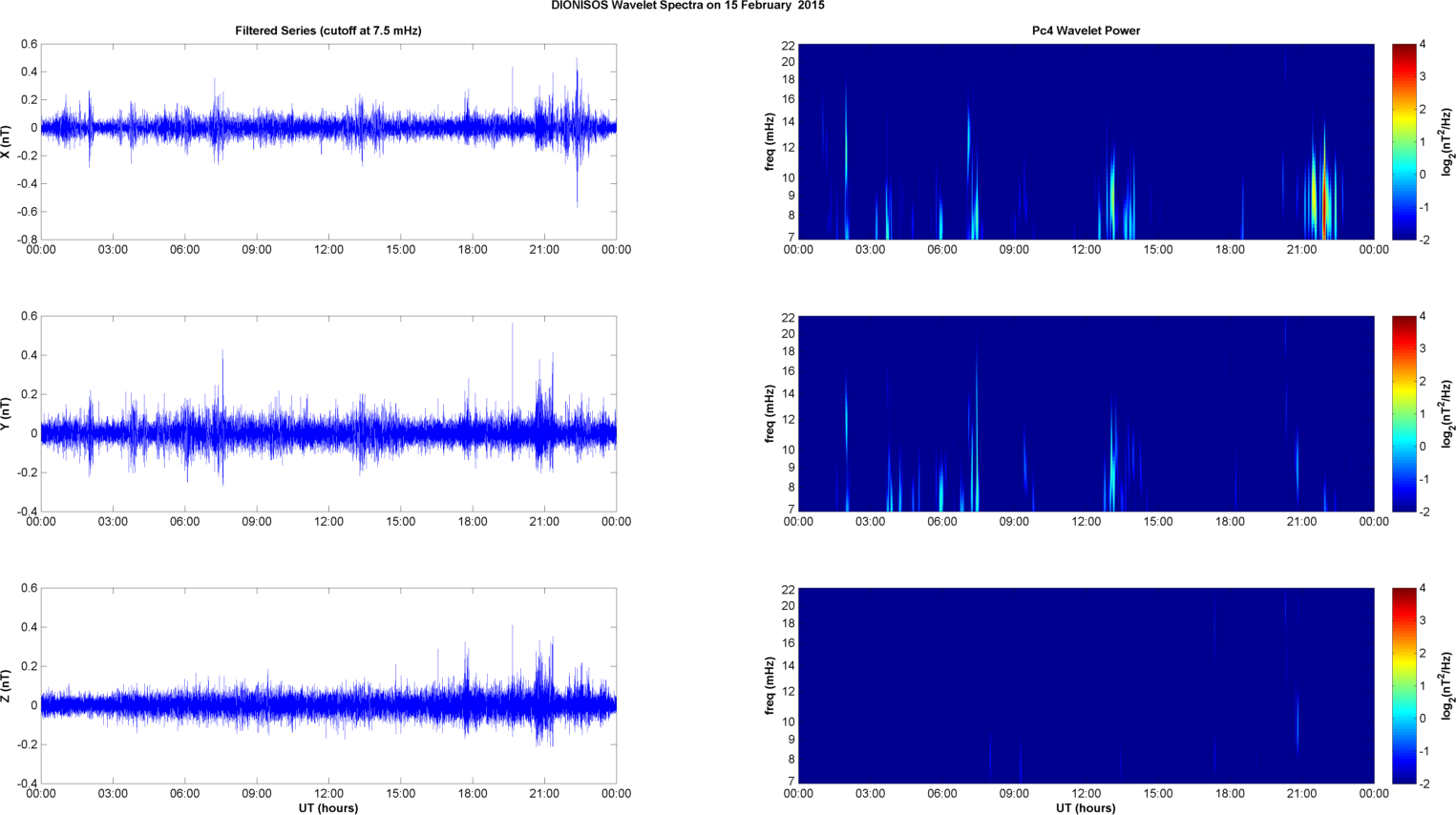This screenshot has height=815, width=1456.
Task: Click "21:00" tick beneath the top spectrogram
Action: pos(1302,250)
